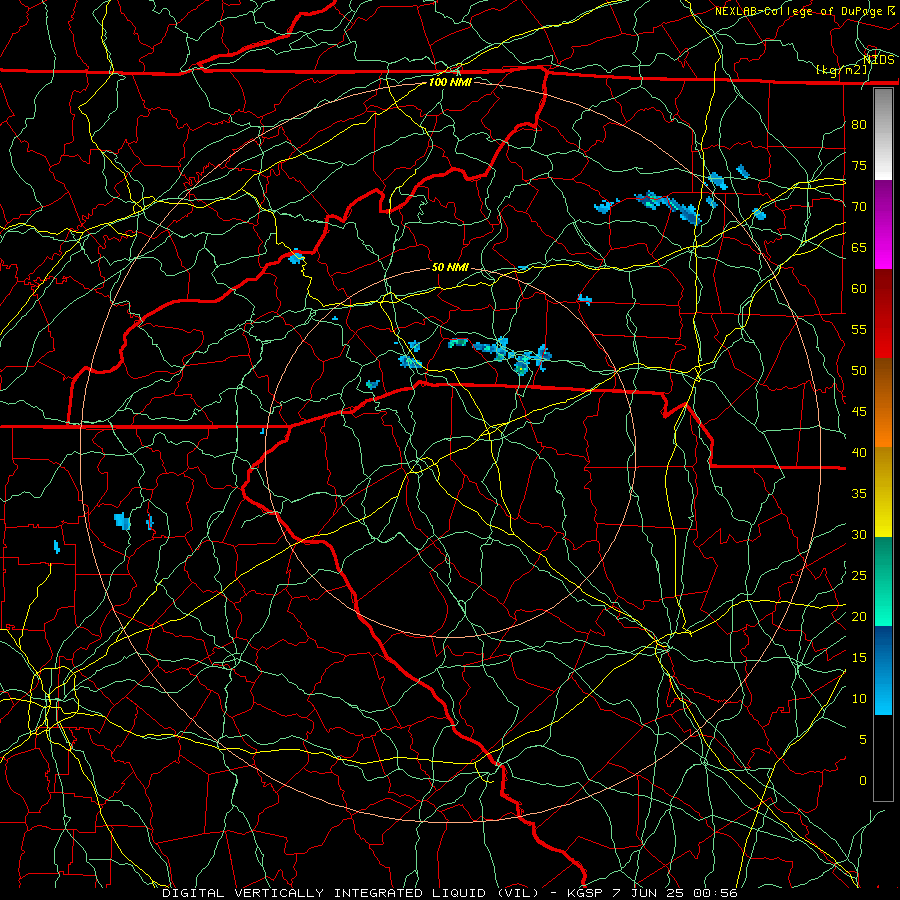Click the legend value 30
Viewport: 900px width, 900px height.
pyautogui.click(x=859, y=534)
